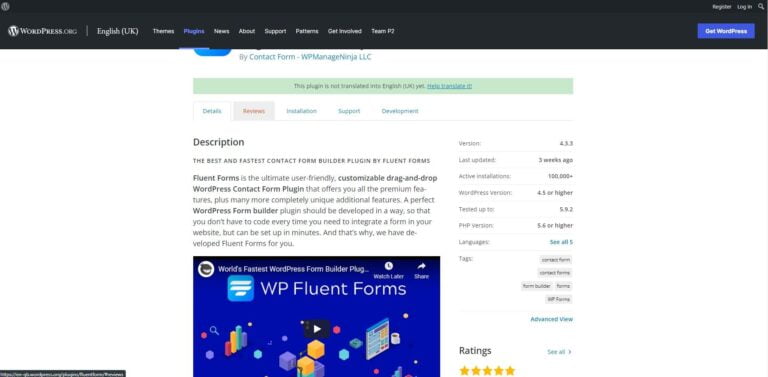The image size is (768, 377).
Task: Open the Register link
Action: click(x=721, y=7)
